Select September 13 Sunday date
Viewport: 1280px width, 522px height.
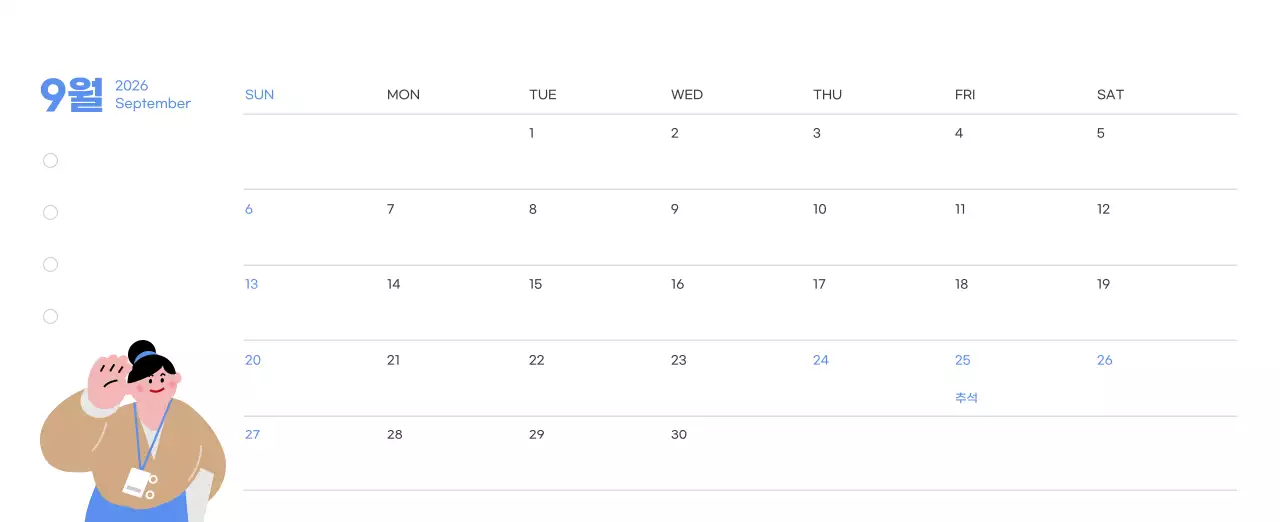tap(252, 285)
